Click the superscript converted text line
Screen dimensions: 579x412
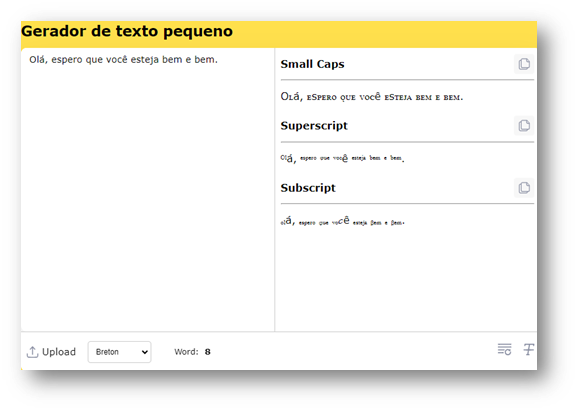click(342, 158)
